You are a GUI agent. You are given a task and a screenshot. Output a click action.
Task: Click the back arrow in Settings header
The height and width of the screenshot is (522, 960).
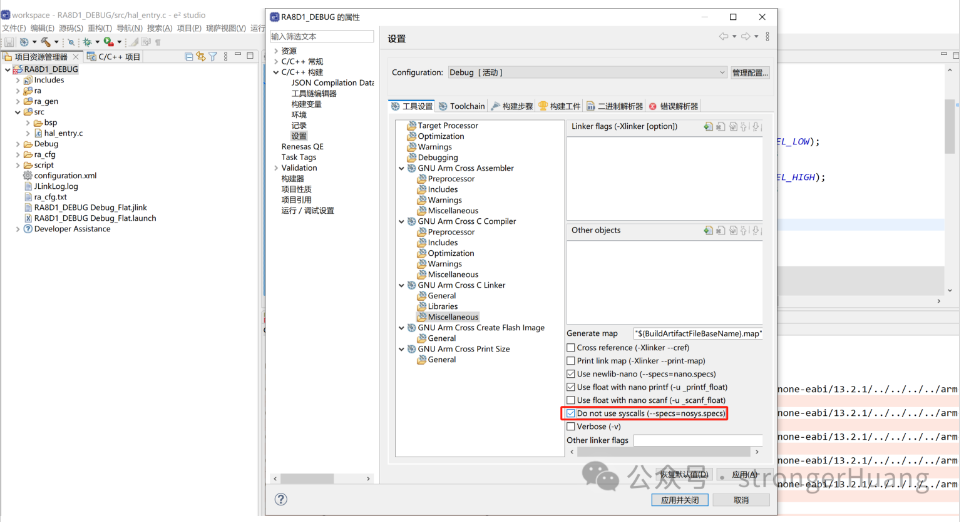click(x=724, y=37)
